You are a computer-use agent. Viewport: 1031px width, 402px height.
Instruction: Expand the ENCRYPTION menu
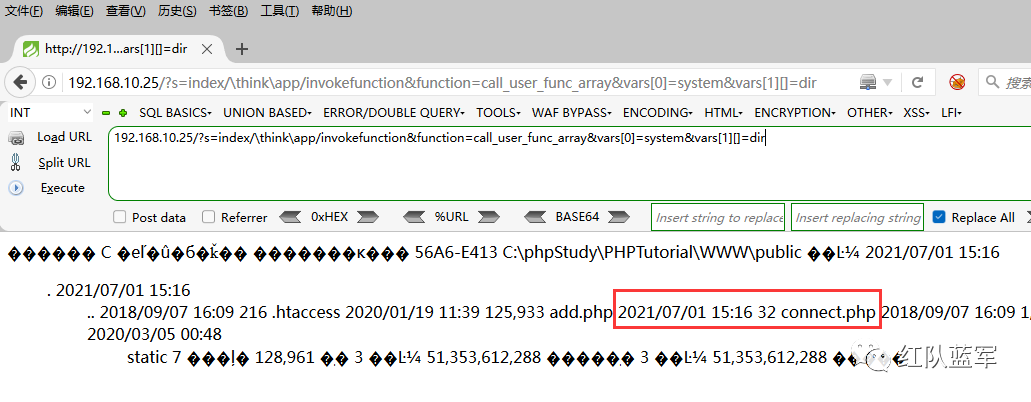[796, 113]
